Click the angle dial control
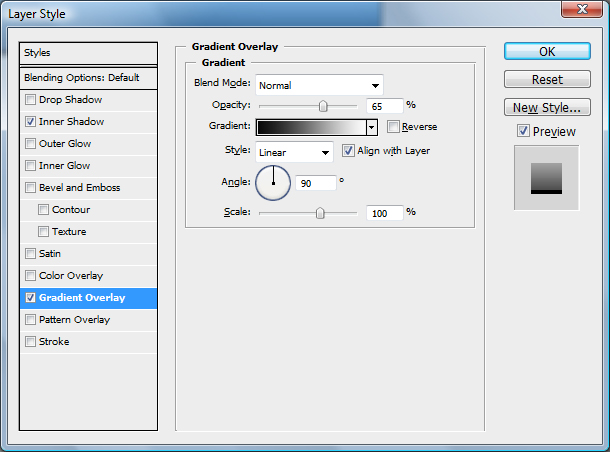This screenshot has width=610, height=452. click(x=273, y=183)
